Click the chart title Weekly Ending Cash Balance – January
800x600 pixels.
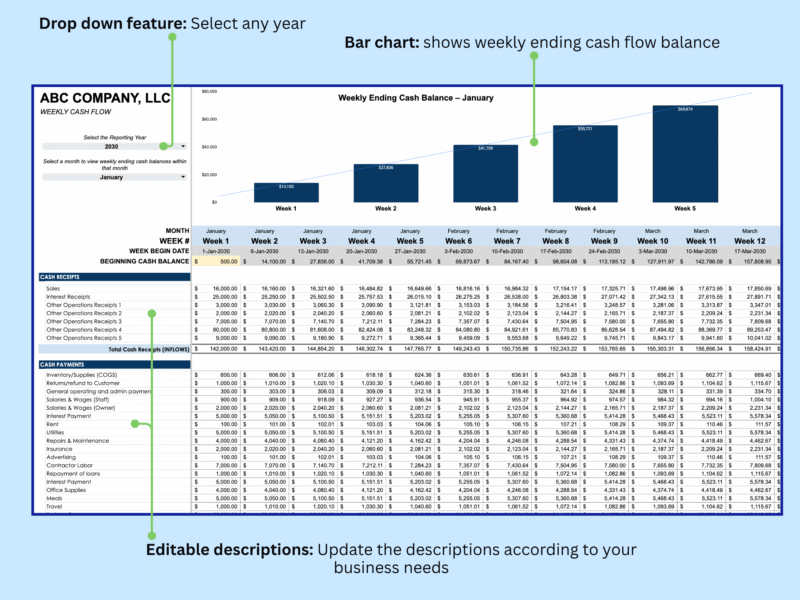pyautogui.click(x=416, y=98)
